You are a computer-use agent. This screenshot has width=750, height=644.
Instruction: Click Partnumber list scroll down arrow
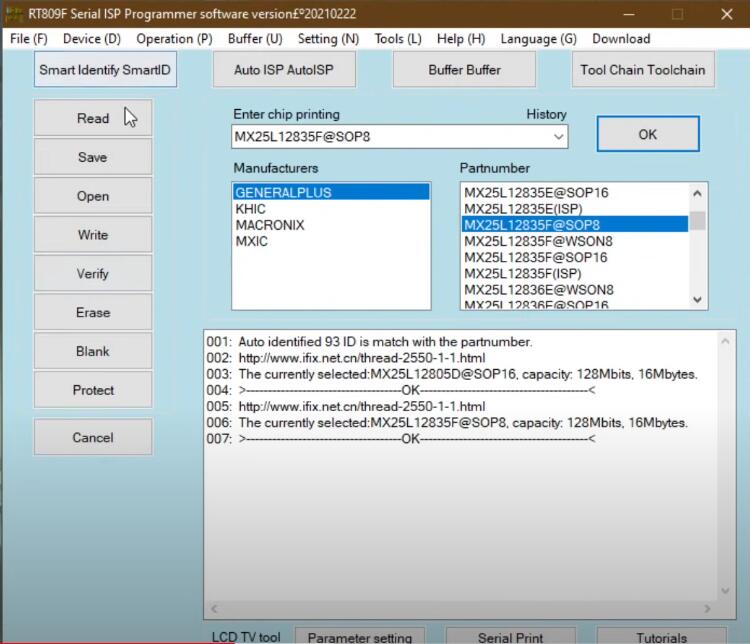click(697, 300)
